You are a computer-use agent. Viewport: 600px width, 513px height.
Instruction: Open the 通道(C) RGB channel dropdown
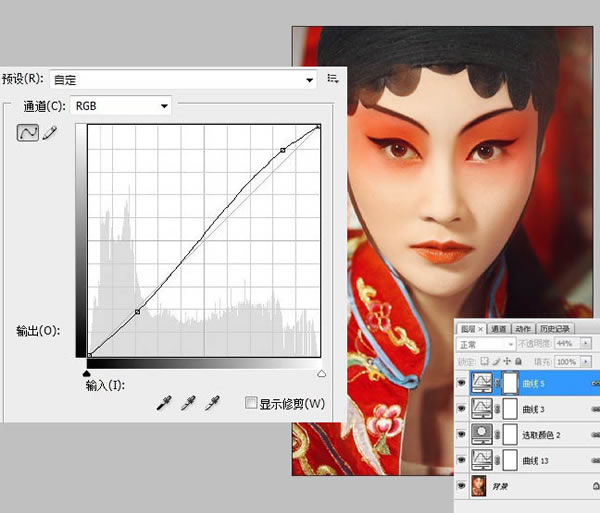[121, 106]
